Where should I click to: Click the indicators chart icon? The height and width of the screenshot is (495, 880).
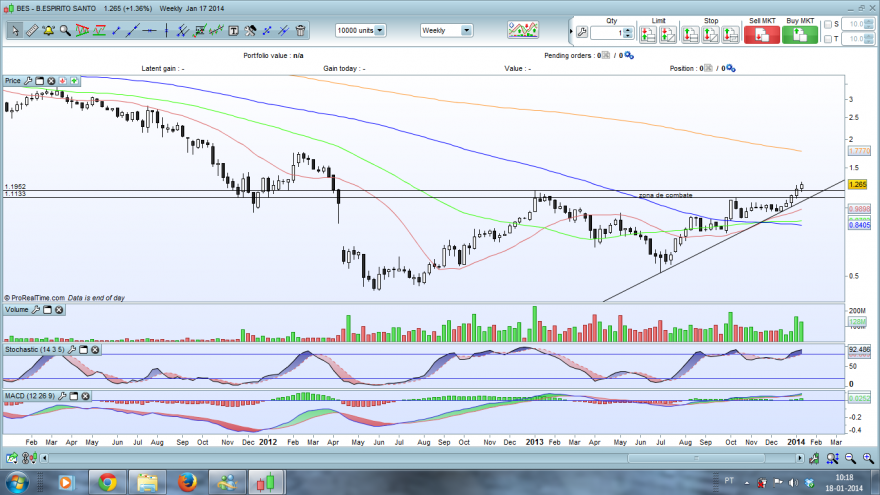tap(523, 30)
